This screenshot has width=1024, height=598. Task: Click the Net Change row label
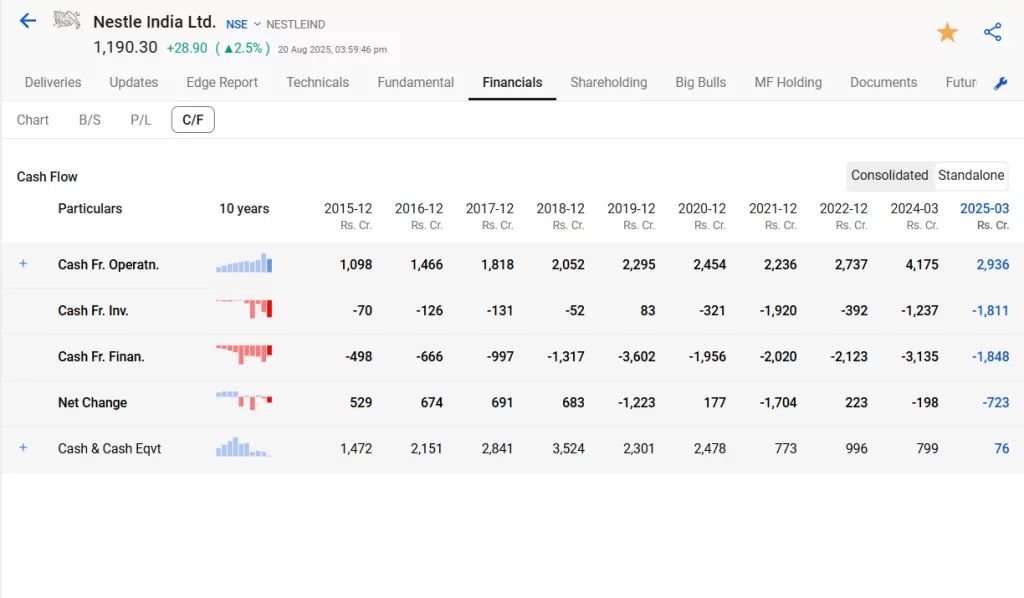coord(93,402)
